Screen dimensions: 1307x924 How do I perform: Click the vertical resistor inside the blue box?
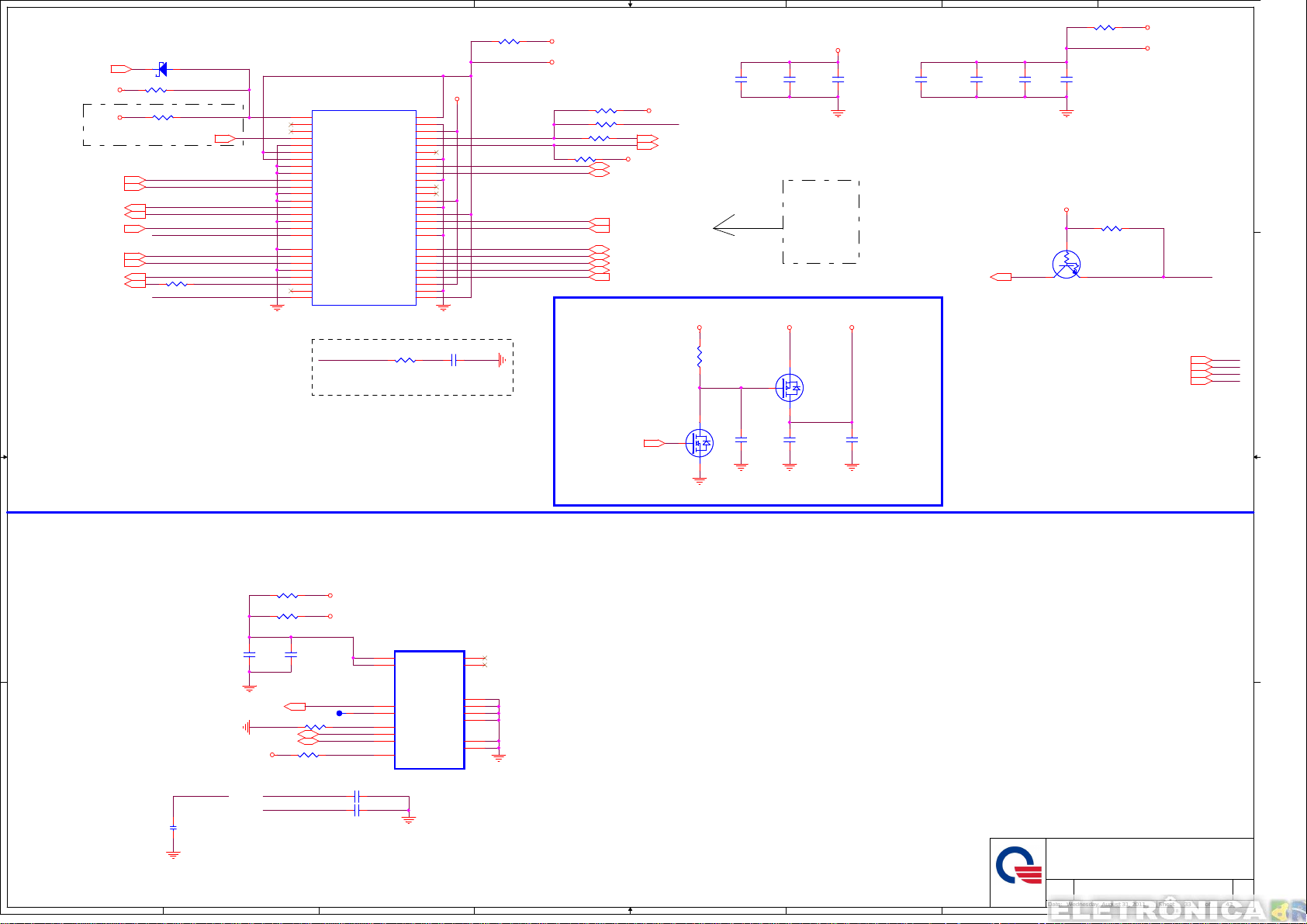700,357
